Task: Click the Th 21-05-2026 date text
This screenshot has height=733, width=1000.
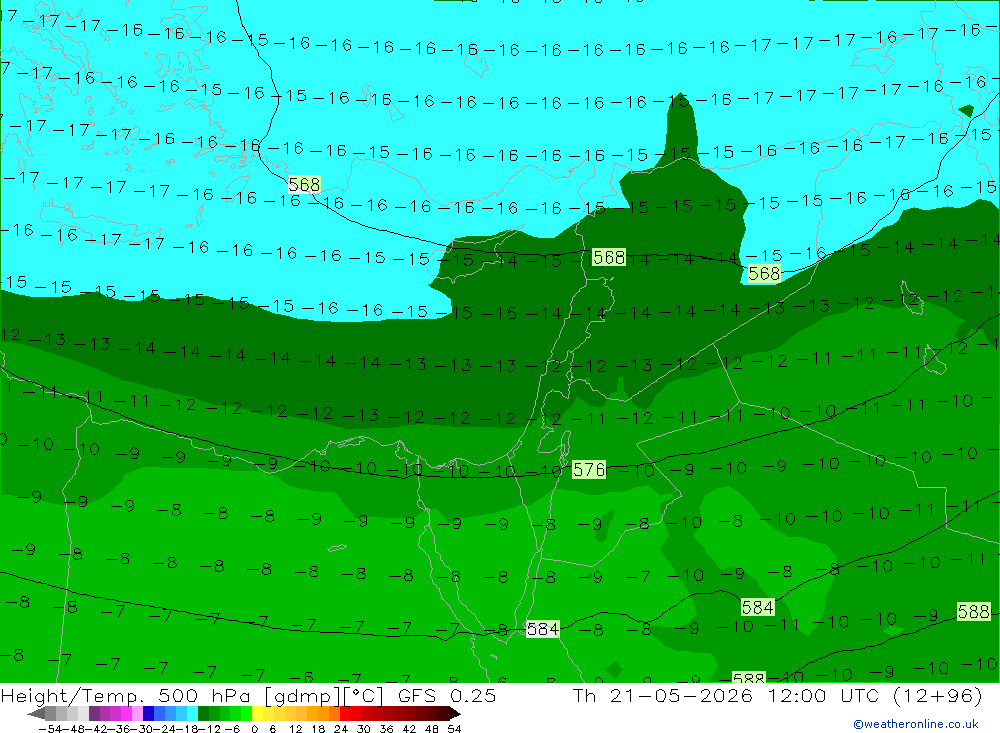Action: click(x=663, y=695)
